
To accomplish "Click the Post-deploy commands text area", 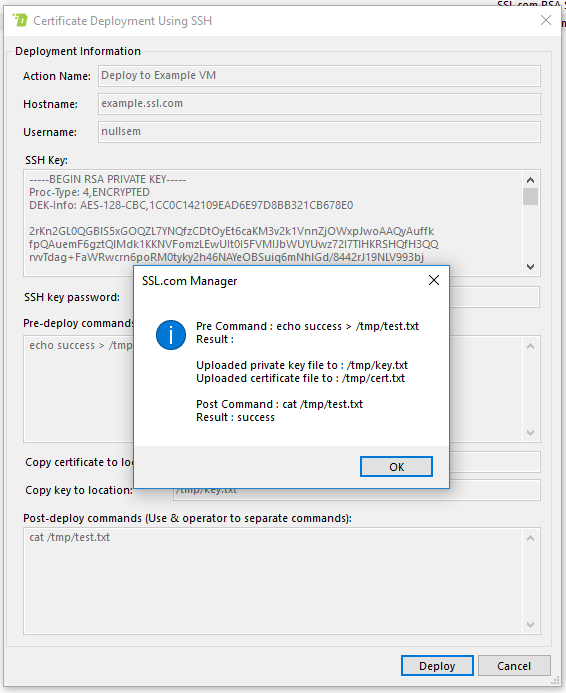I will click(274, 581).
